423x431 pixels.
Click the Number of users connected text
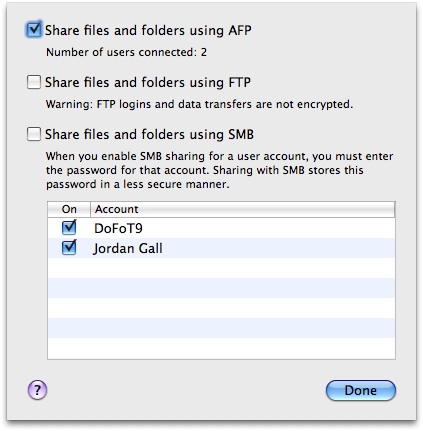(x=126, y=52)
